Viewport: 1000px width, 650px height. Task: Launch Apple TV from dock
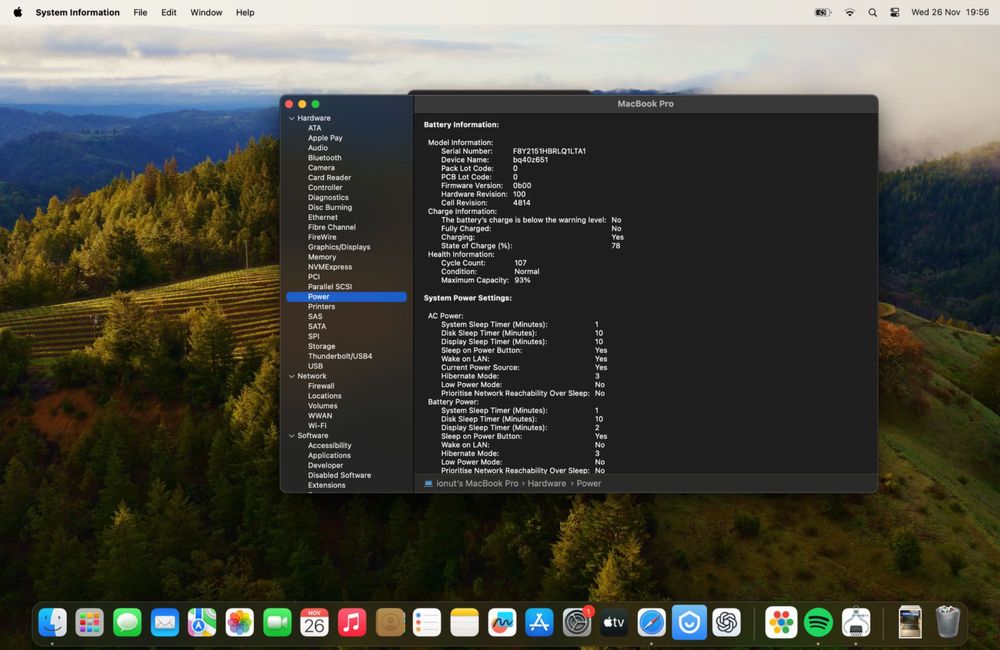[614, 622]
